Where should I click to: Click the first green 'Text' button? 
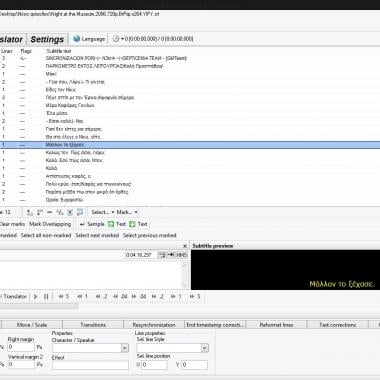(117, 224)
